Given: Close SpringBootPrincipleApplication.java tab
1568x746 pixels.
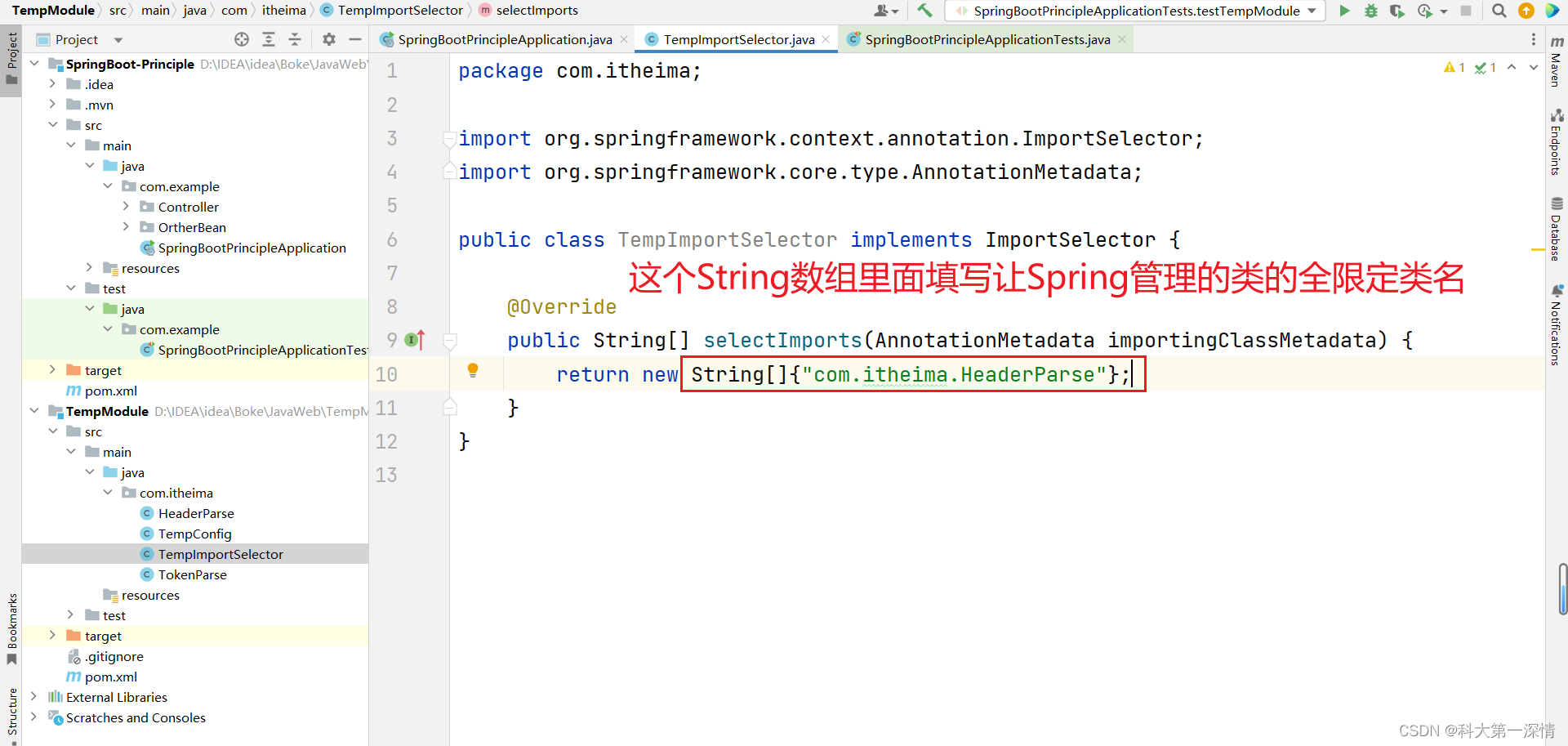Looking at the screenshot, I should pos(624,39).
